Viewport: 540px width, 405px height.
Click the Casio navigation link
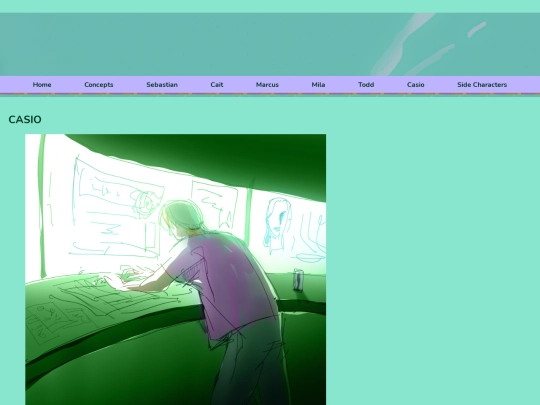416,85
